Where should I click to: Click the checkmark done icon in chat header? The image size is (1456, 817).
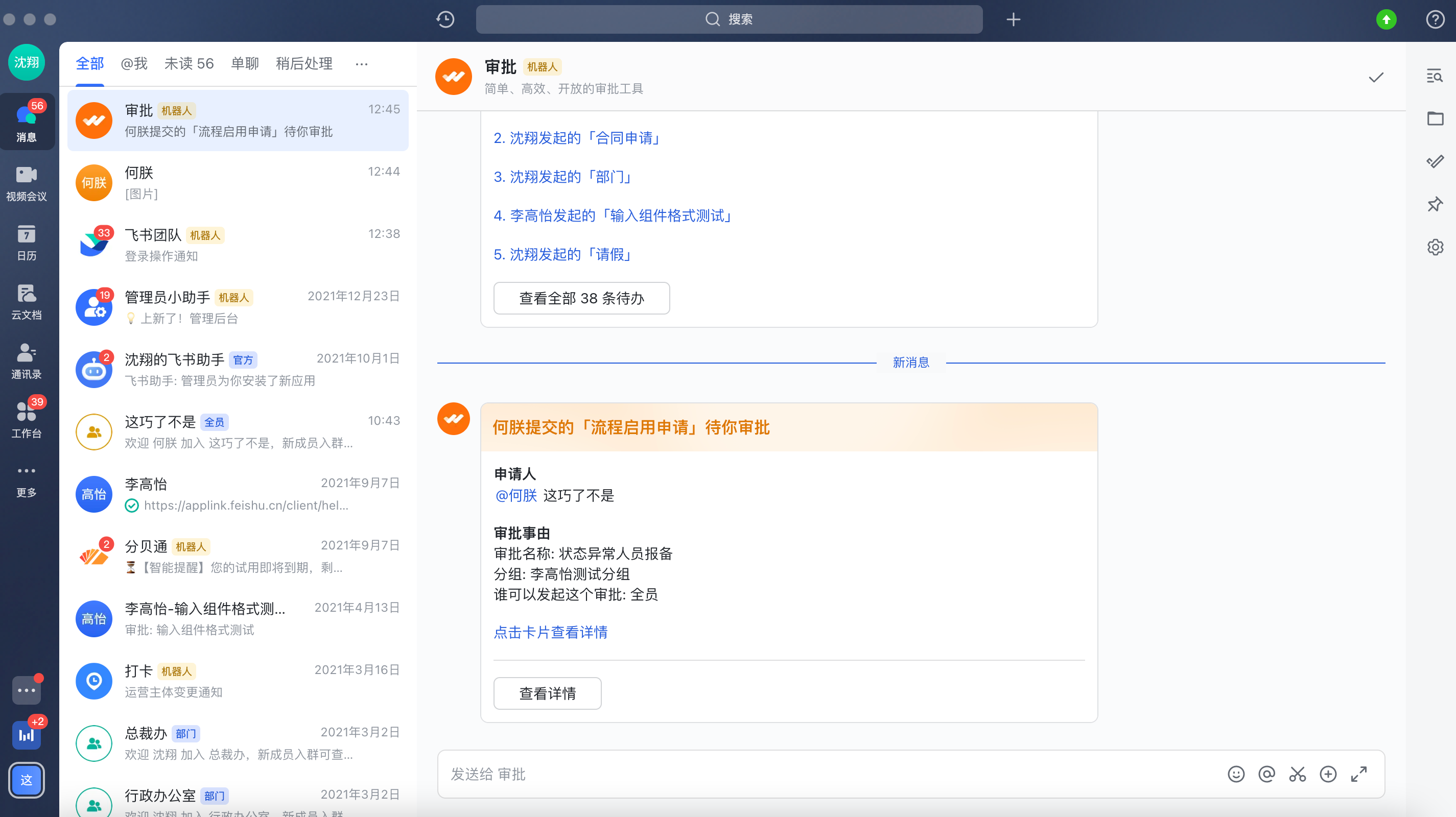coord(1376,78)
